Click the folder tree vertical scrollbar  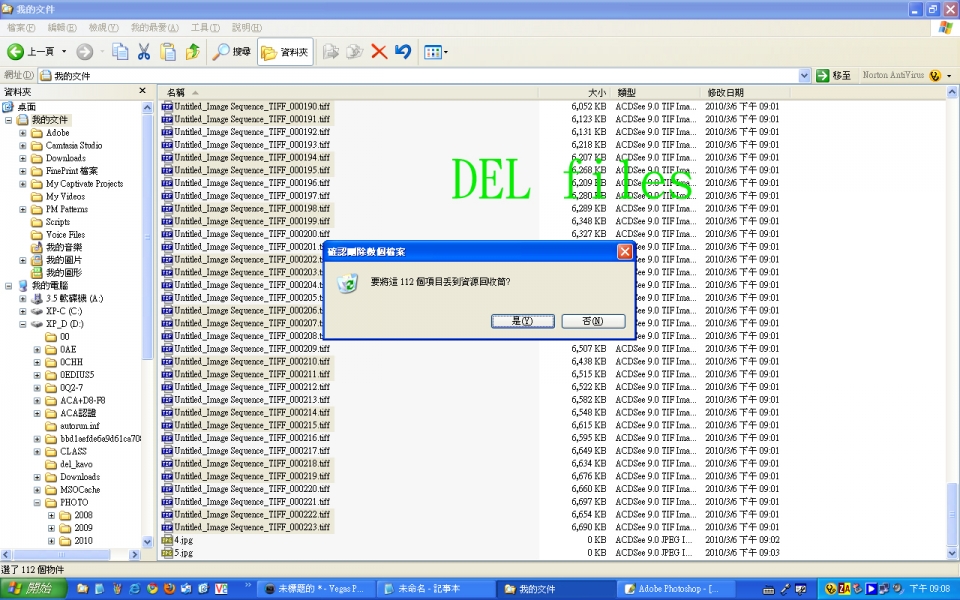(147, 236)
